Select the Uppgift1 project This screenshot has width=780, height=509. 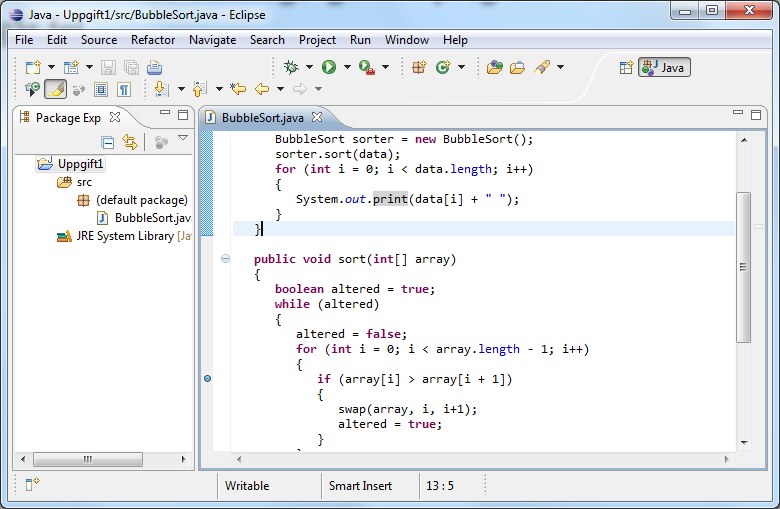tap(71, 164)
